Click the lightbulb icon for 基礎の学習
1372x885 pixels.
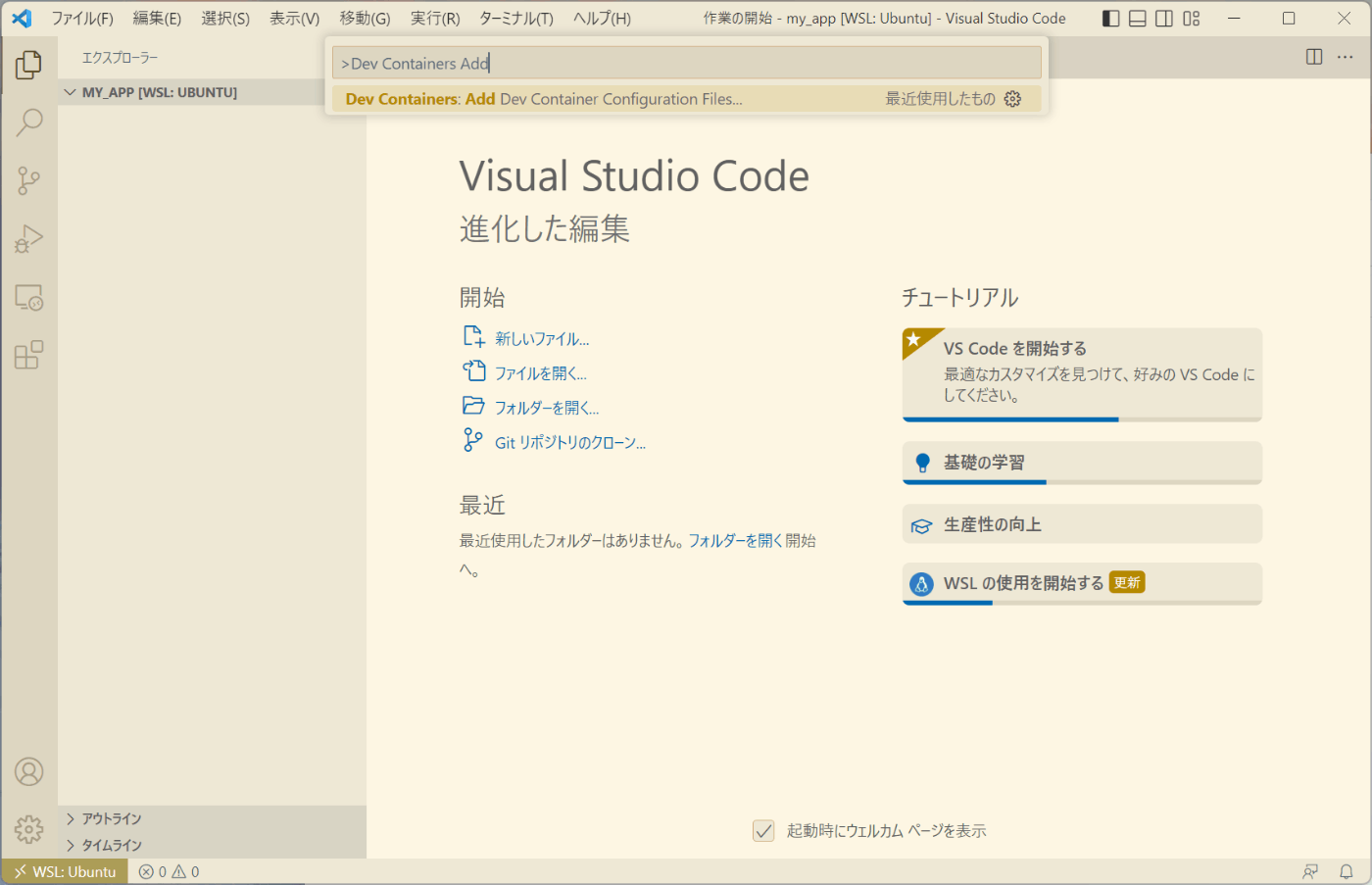(922, 463)
